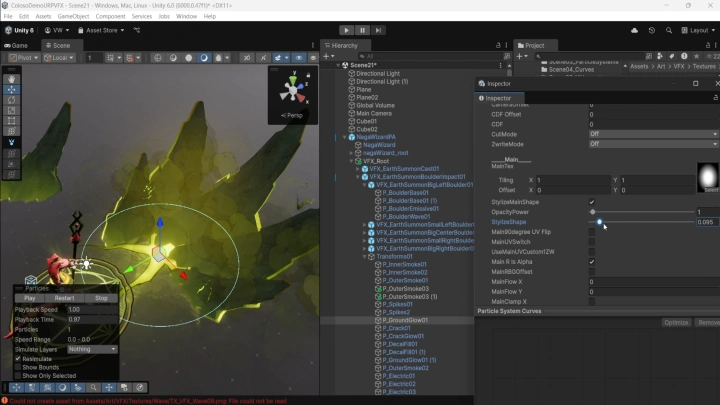Select the Hand view tool
The image size is (720, 405).
(11, 79)
